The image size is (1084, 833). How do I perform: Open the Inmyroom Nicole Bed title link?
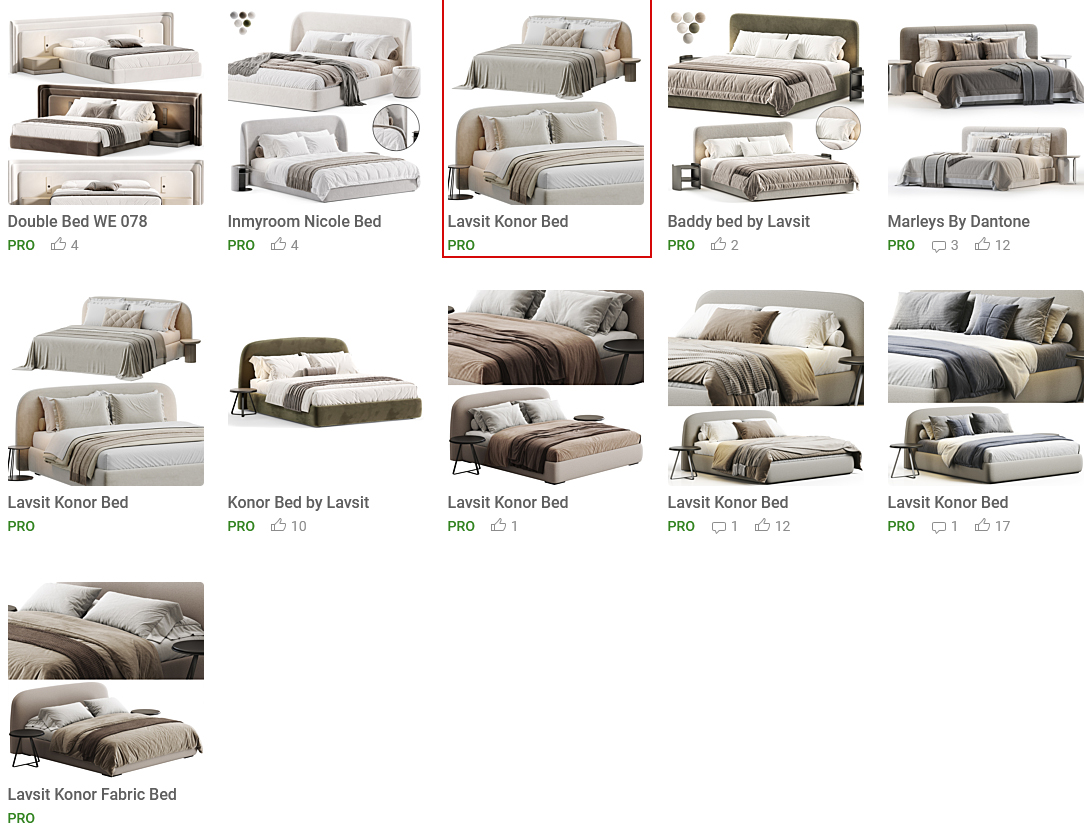click(x=304, y=221)
